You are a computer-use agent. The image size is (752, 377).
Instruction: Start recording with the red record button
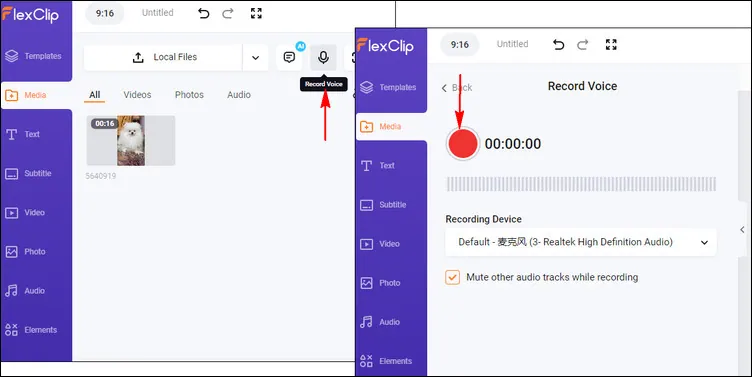pos(463,143)
